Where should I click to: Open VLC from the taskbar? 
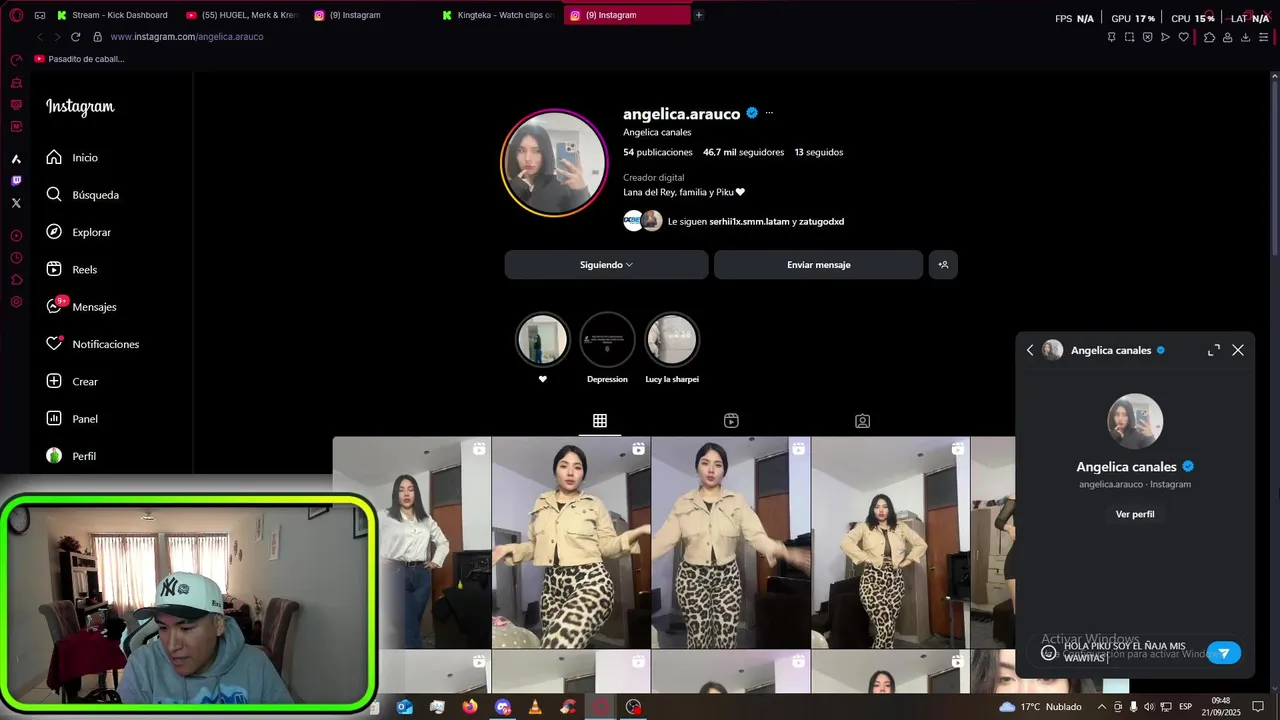[535, 707]
